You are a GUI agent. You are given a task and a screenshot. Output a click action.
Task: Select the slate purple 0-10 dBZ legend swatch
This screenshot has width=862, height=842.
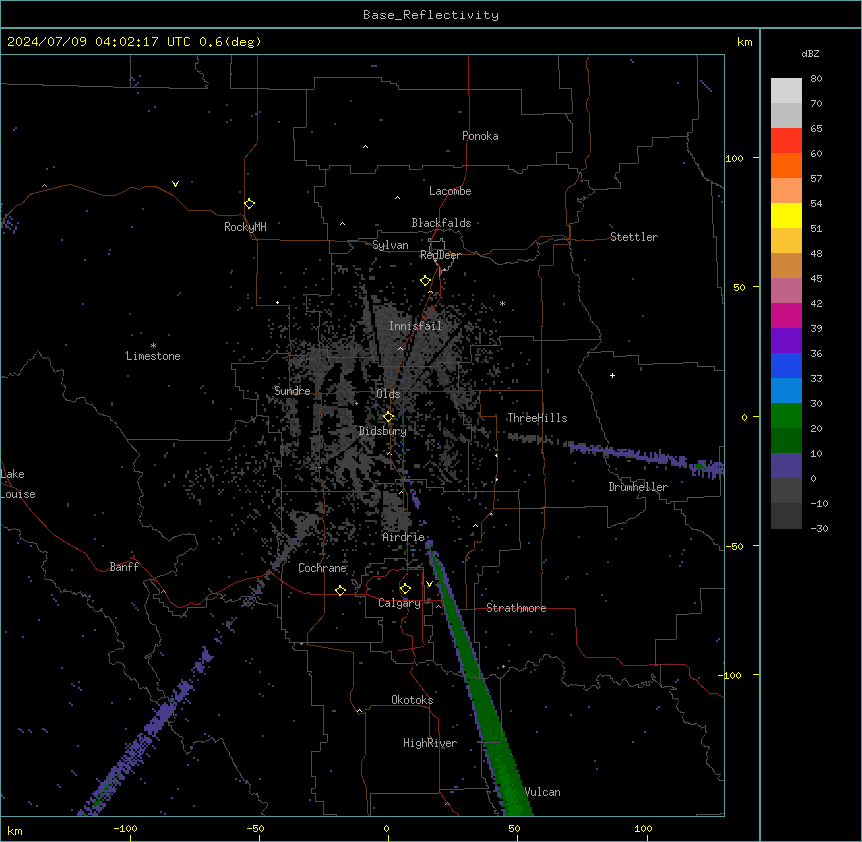[x=786, y=466]
